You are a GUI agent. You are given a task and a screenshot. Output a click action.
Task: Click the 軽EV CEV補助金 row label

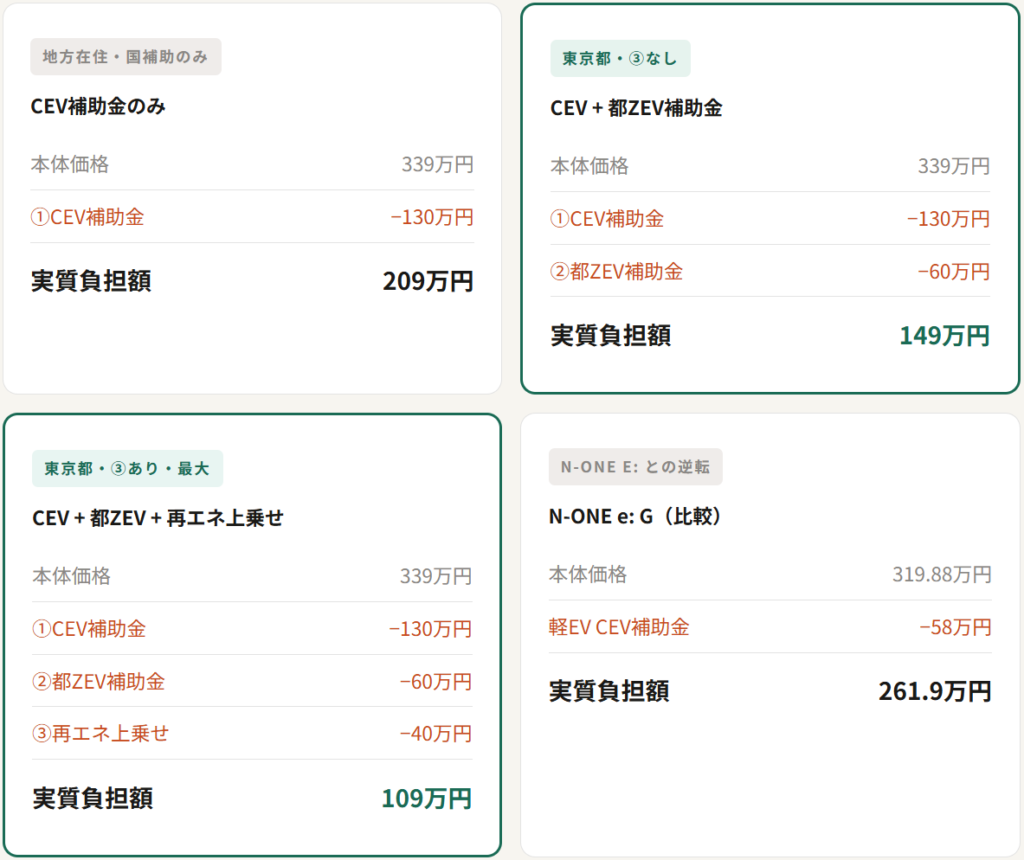(x=619, y=627)
